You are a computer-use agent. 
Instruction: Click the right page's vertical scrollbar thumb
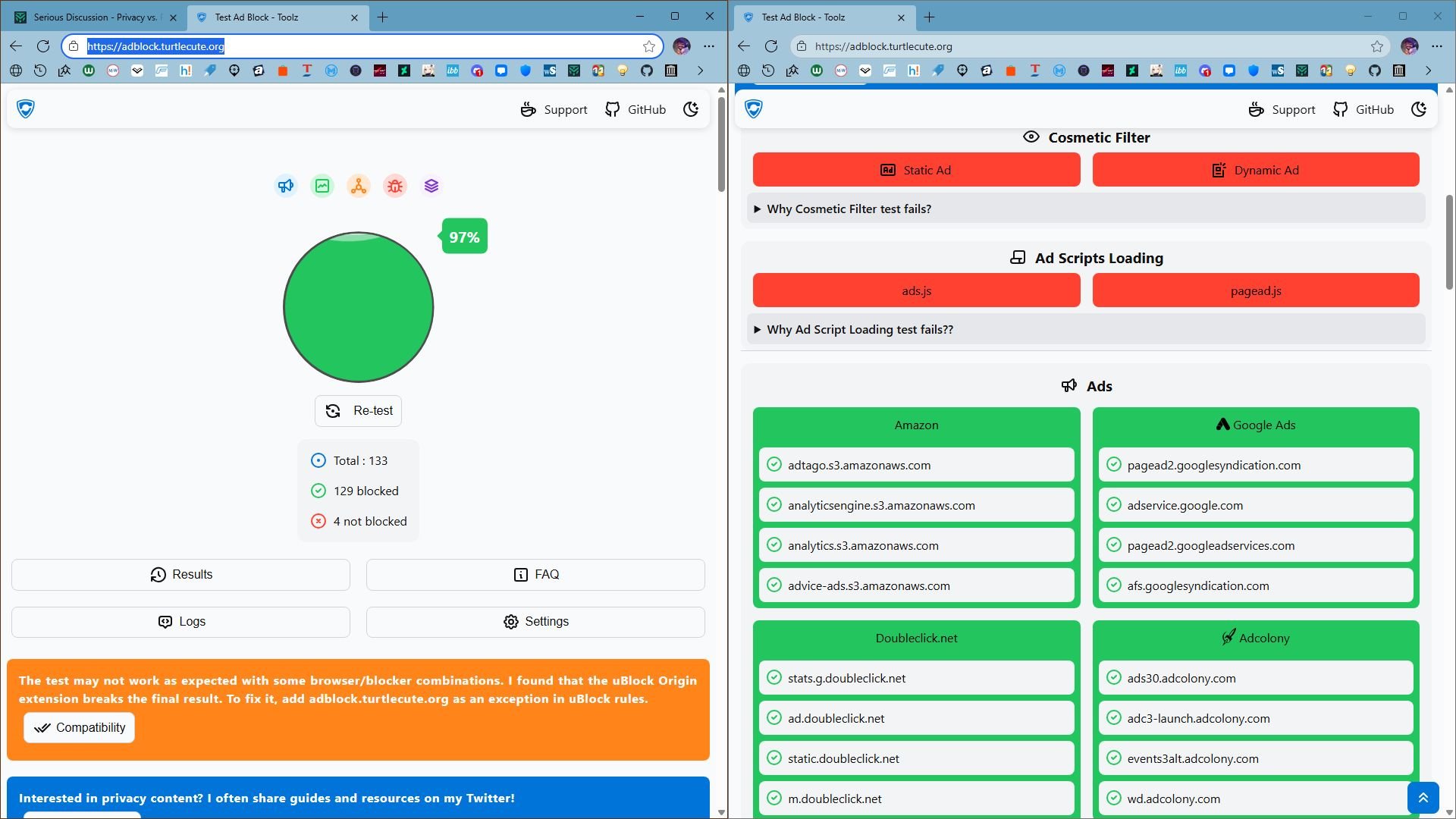(1449, 242)
